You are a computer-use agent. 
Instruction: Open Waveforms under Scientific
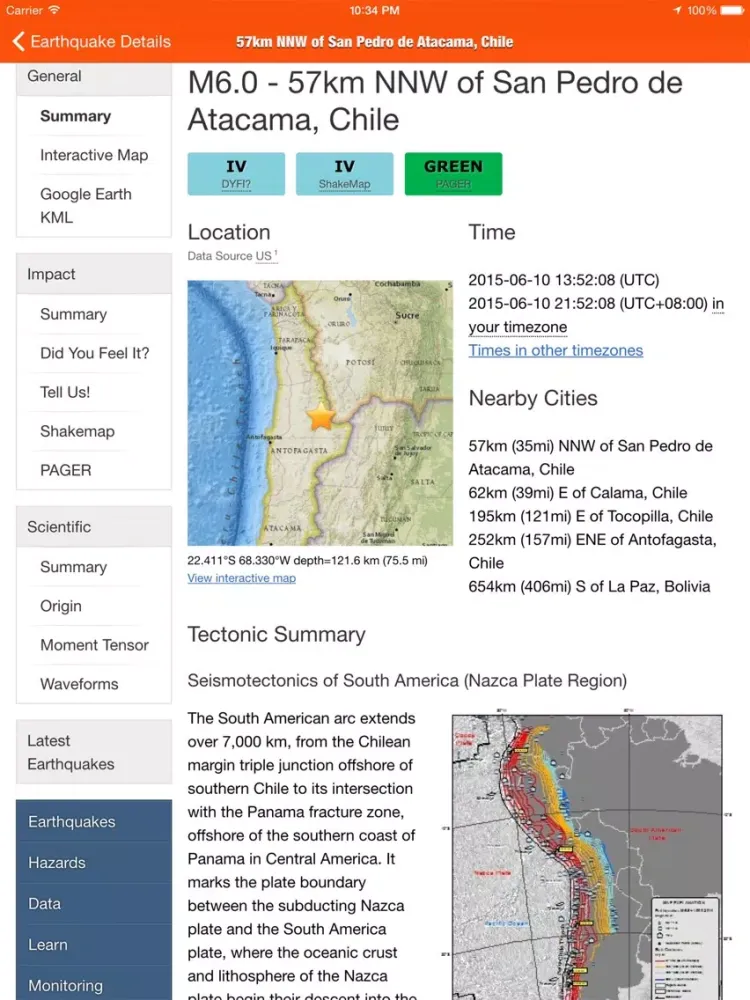click(79, 684)
